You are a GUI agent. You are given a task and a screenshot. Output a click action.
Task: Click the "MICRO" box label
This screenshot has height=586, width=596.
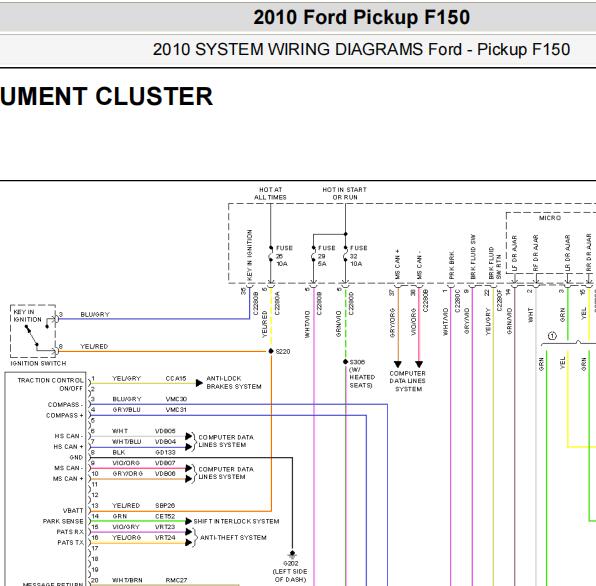[550, 218]
